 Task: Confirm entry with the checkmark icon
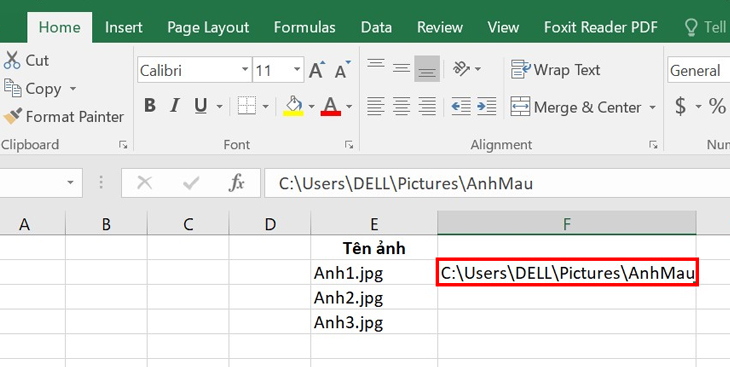[x=191, y=184]
